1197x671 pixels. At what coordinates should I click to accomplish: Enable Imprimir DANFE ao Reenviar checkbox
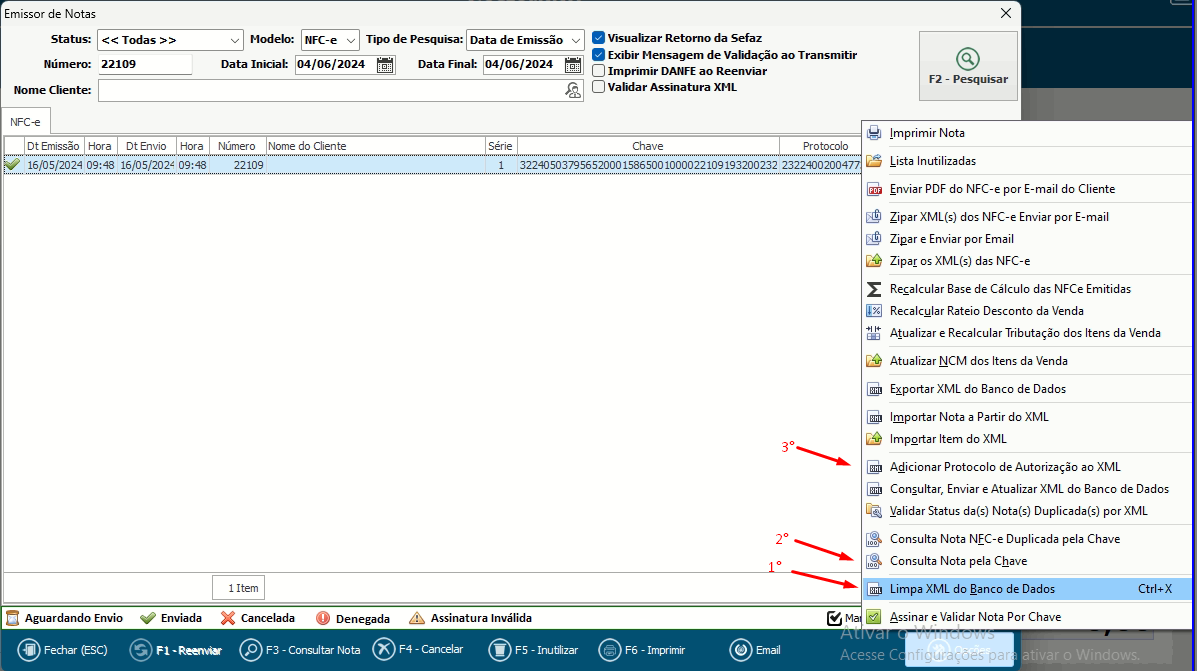click(x=599, y=71)
